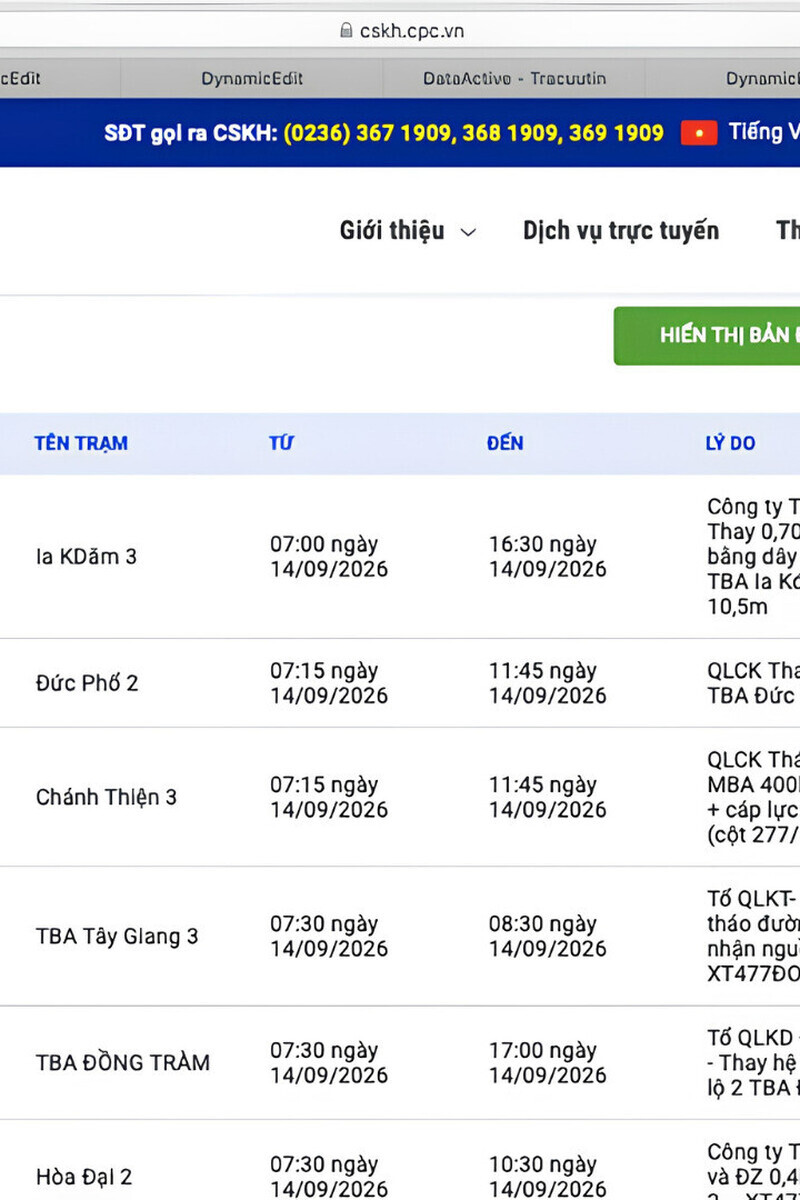Select the Hòa Đại 2 station cell
This screenshot has width=800, height=1200.
(84, 1177)
